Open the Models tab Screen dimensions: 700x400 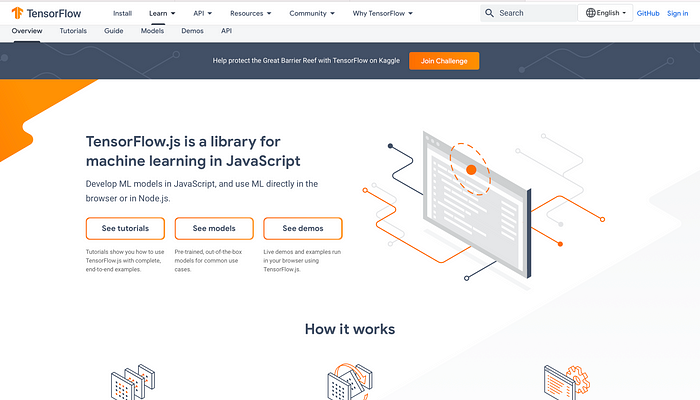tap(152, 31)
